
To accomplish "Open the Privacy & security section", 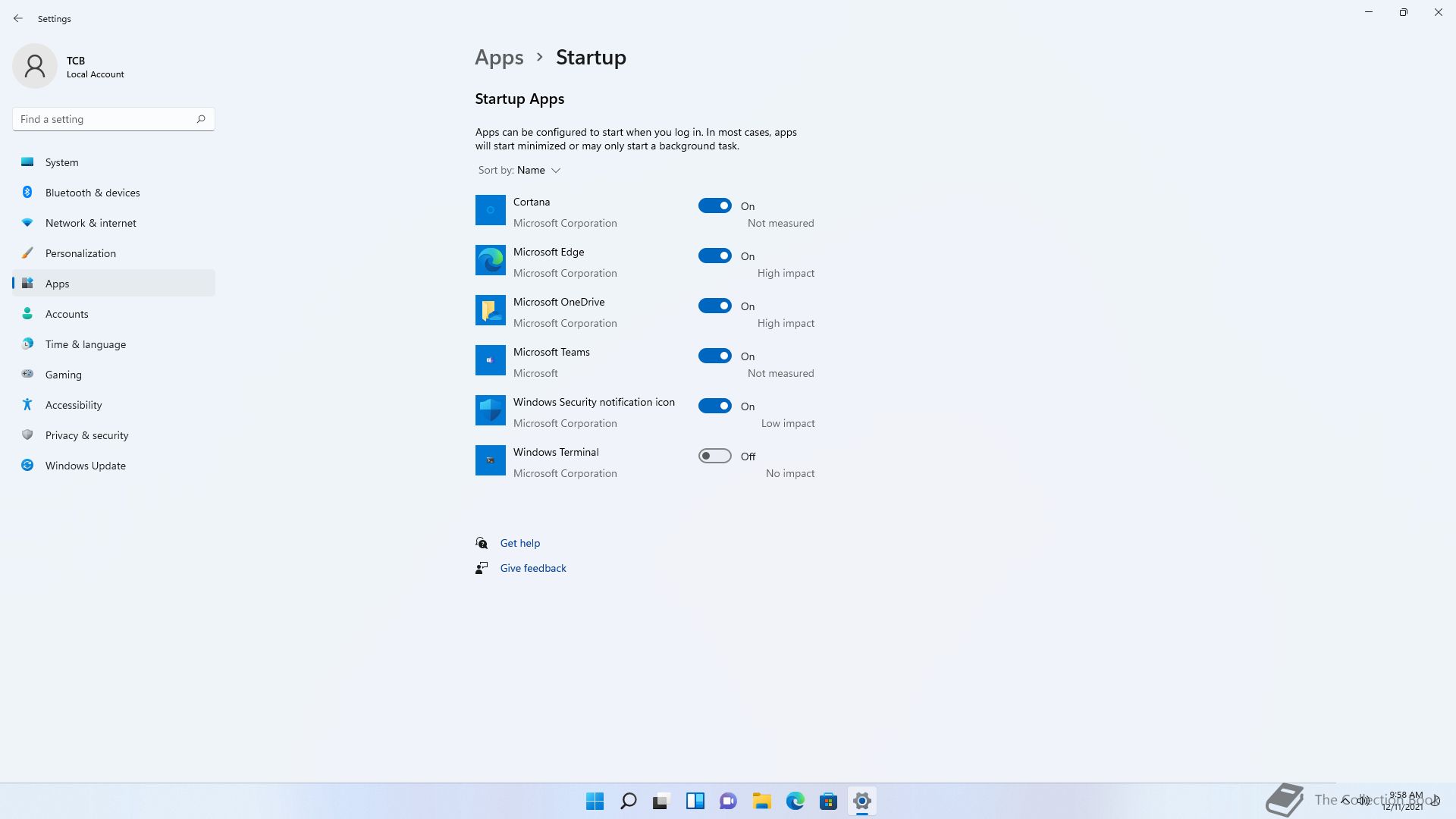I will tap(86, 435).
